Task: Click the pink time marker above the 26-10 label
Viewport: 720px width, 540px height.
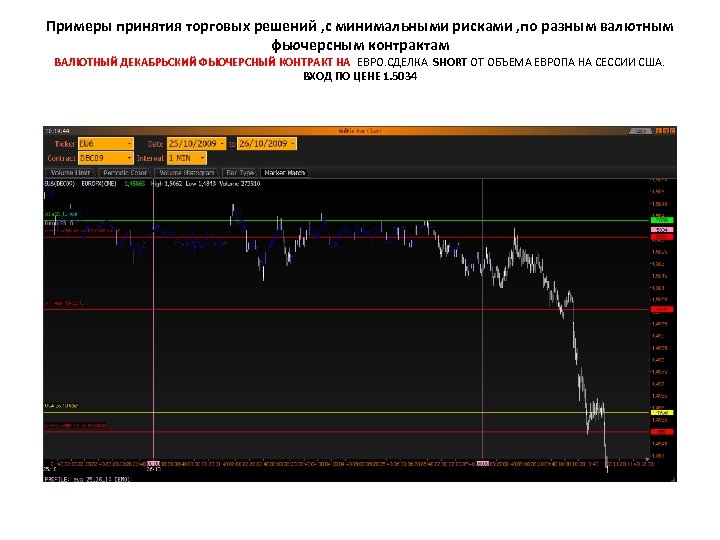Action: click(x=153, y=464)
